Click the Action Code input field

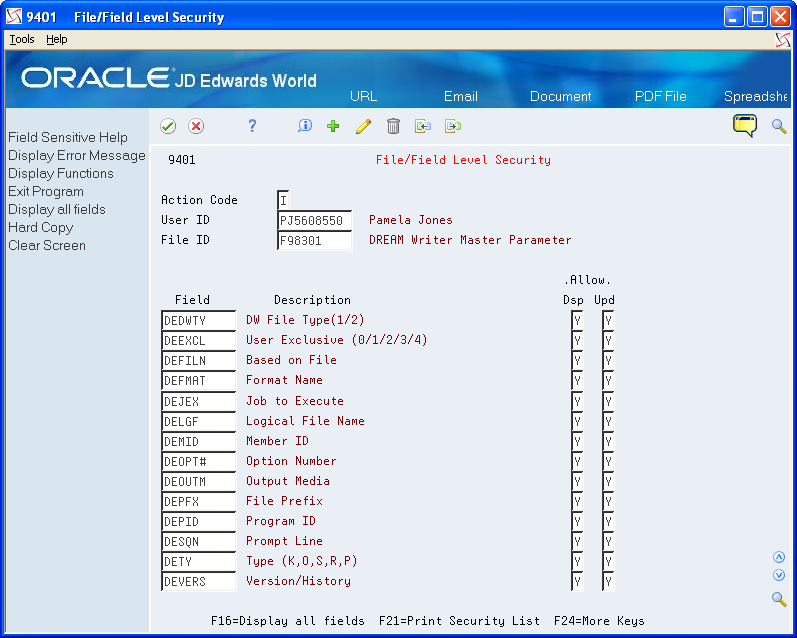[284, 200]
